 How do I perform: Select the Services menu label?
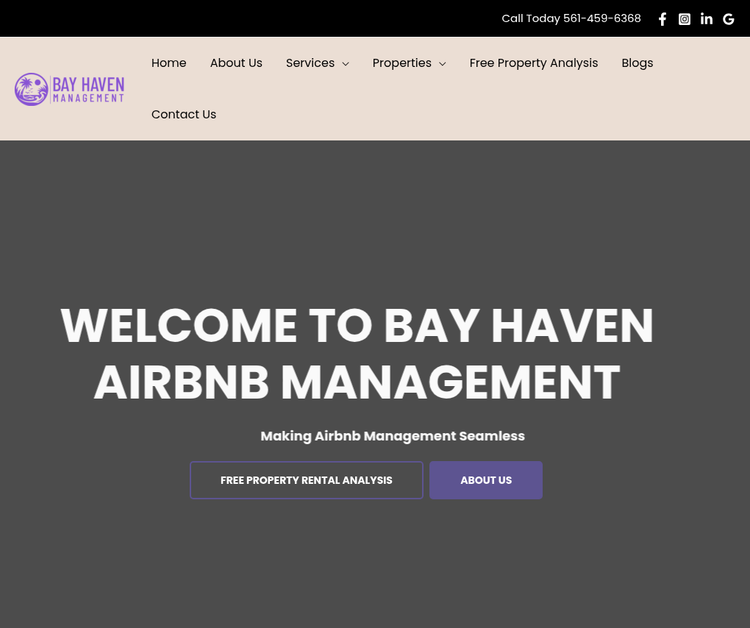(310, 63)
